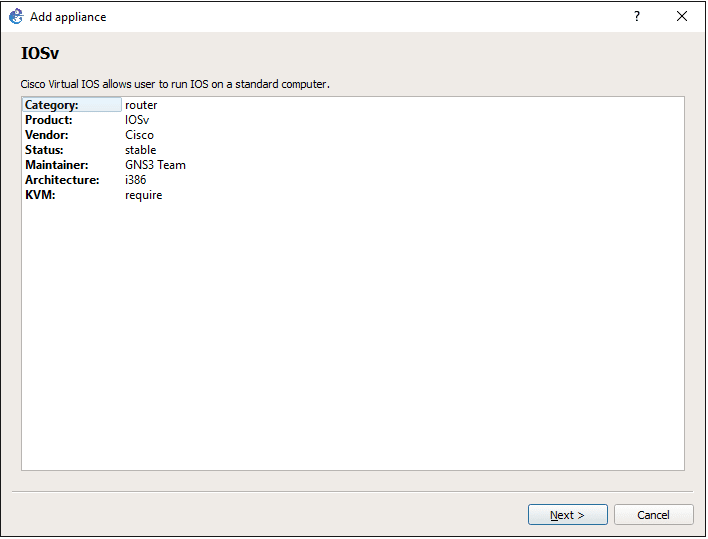Click the GNS3 app icon in title bar
Screen dimensions: 708x539
(x=16, y=16)
